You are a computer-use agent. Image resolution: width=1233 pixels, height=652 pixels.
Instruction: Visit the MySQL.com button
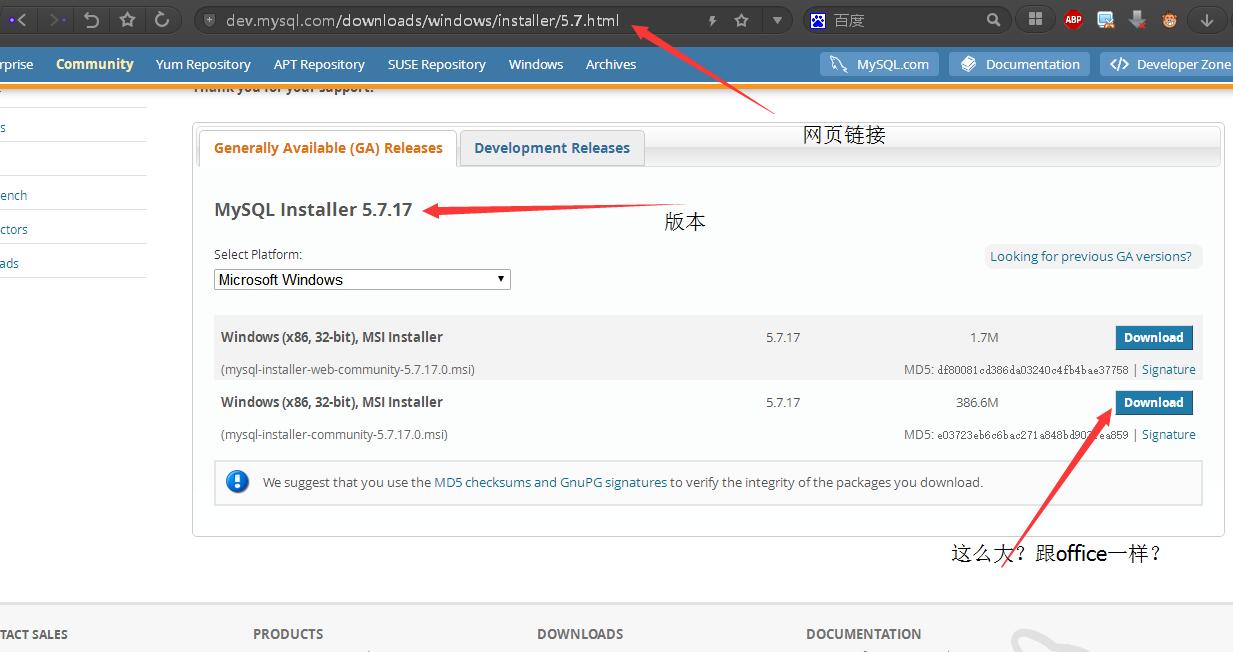[881, 64]
